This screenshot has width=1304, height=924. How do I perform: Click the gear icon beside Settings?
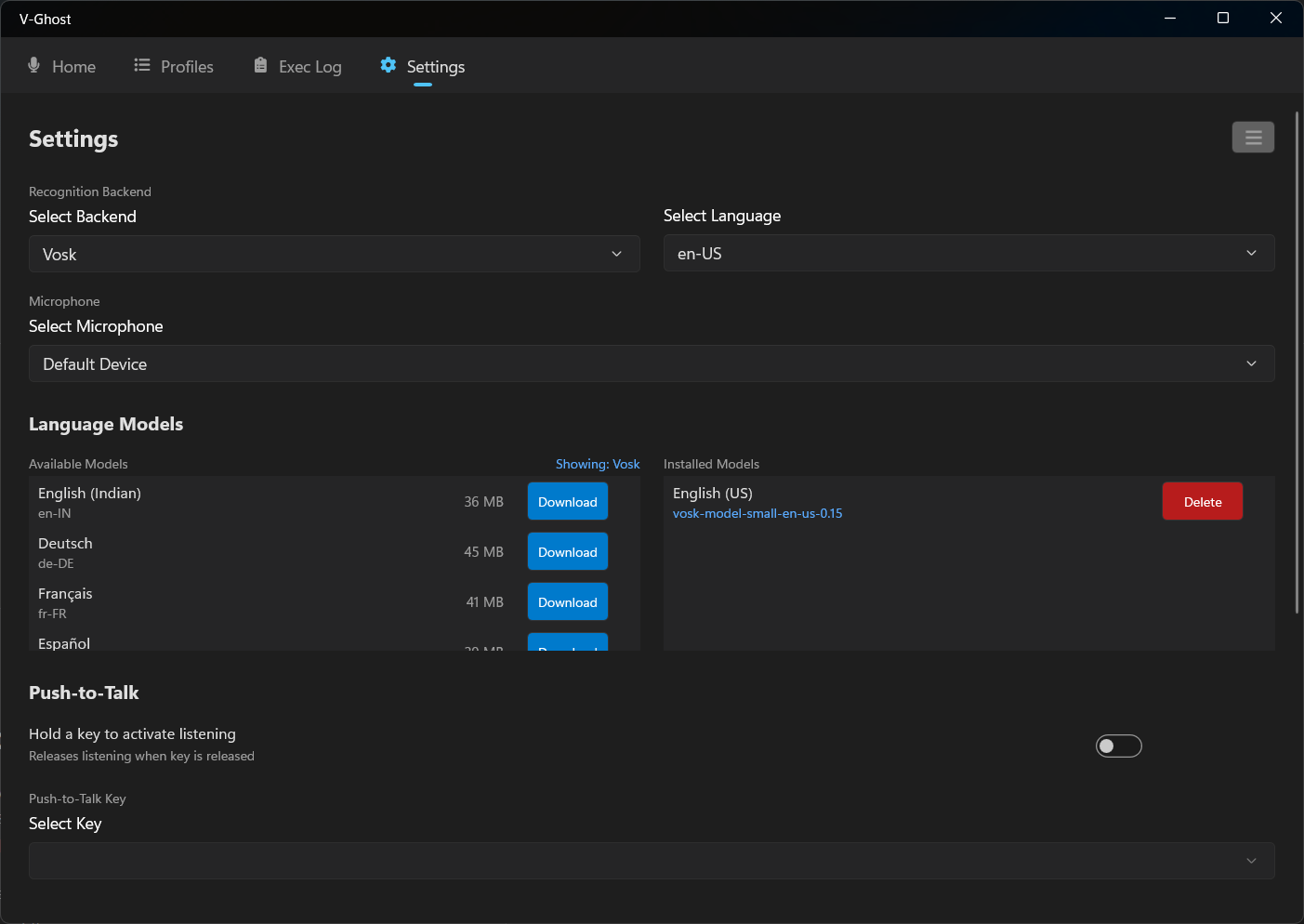[389, 65]
